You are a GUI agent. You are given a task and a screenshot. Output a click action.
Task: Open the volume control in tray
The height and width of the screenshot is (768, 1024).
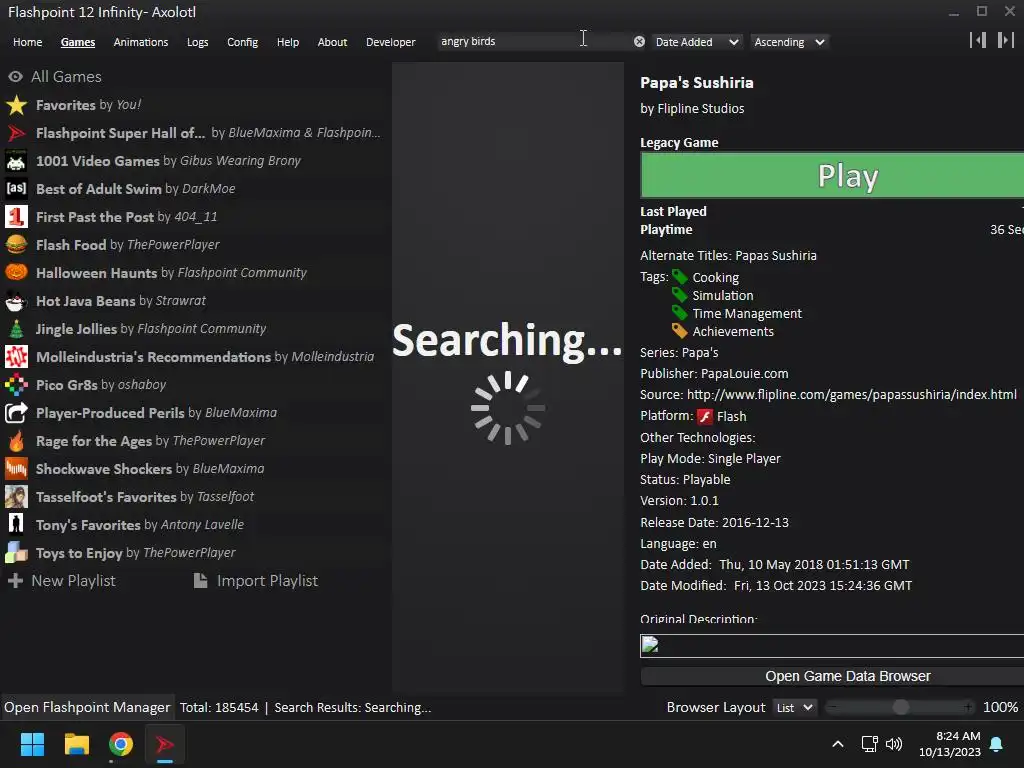tap(893, 744)
